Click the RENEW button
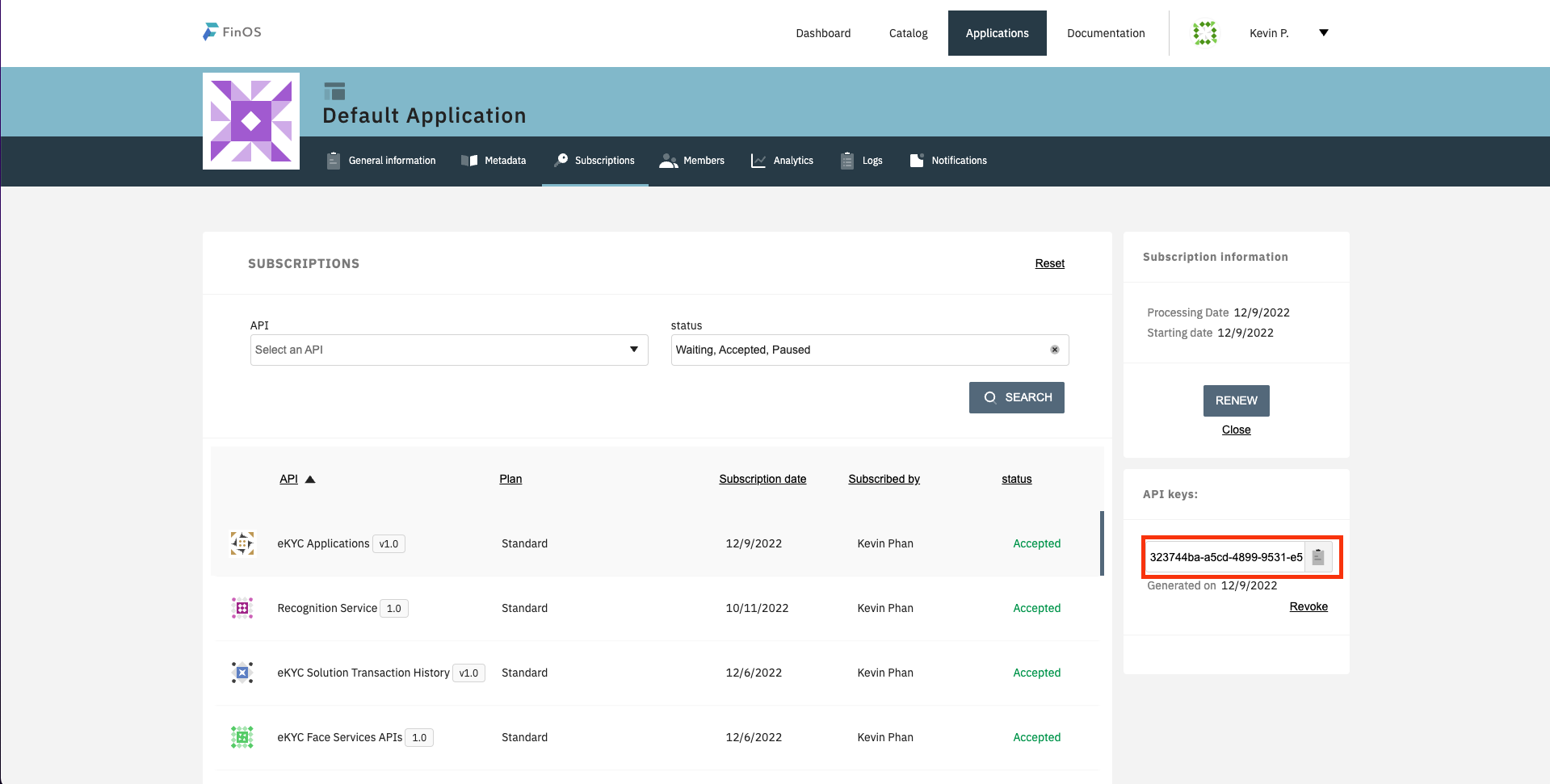This screenshot has height=784, width=1550. [x=1236, y=400]
